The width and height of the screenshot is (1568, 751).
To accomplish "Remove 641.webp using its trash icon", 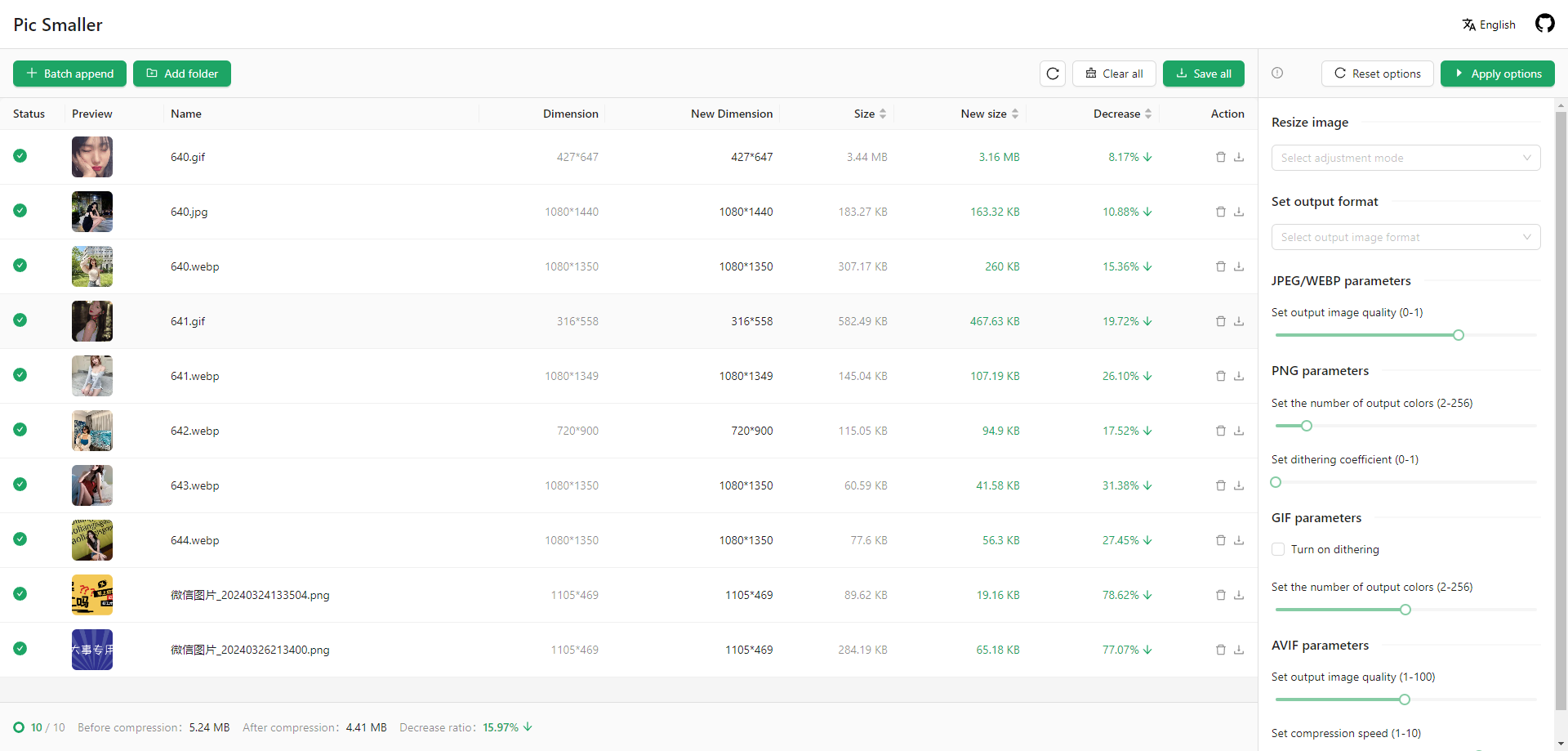I will [x=1220, y=376].
